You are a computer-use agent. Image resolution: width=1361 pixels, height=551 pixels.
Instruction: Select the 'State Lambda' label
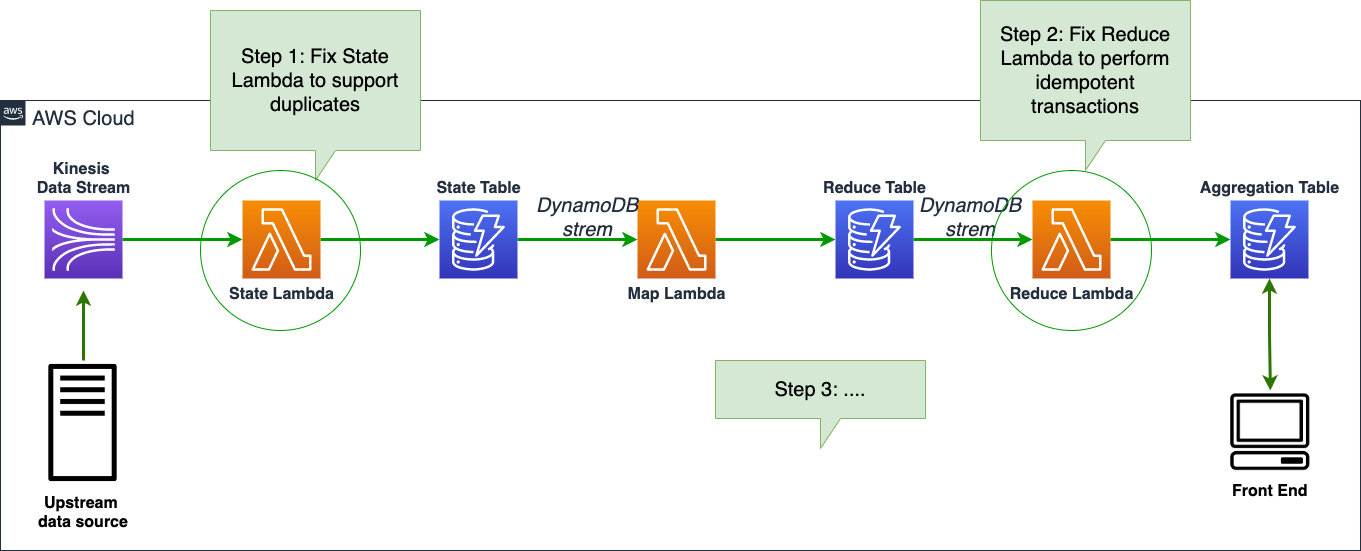pos(281,293)
